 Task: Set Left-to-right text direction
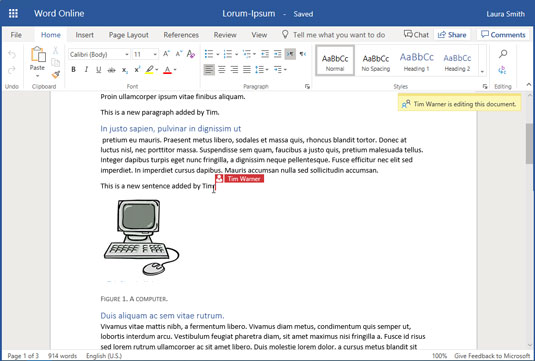290,54
